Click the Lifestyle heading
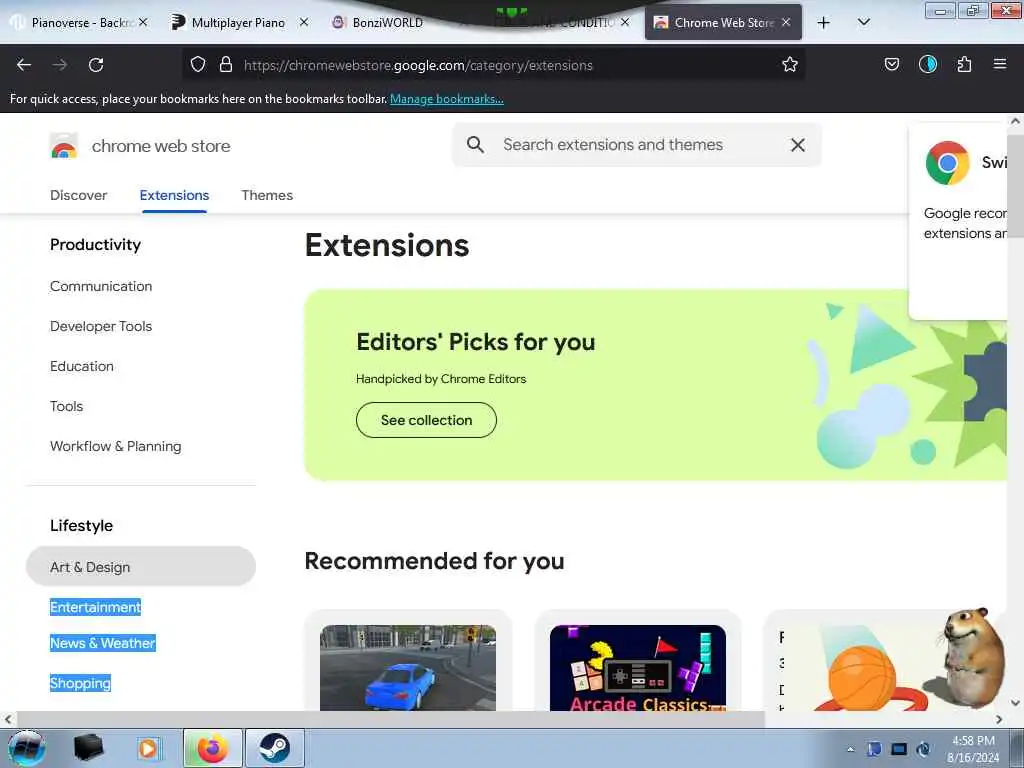The image size is (1024, 768). [x=82, y=525]
